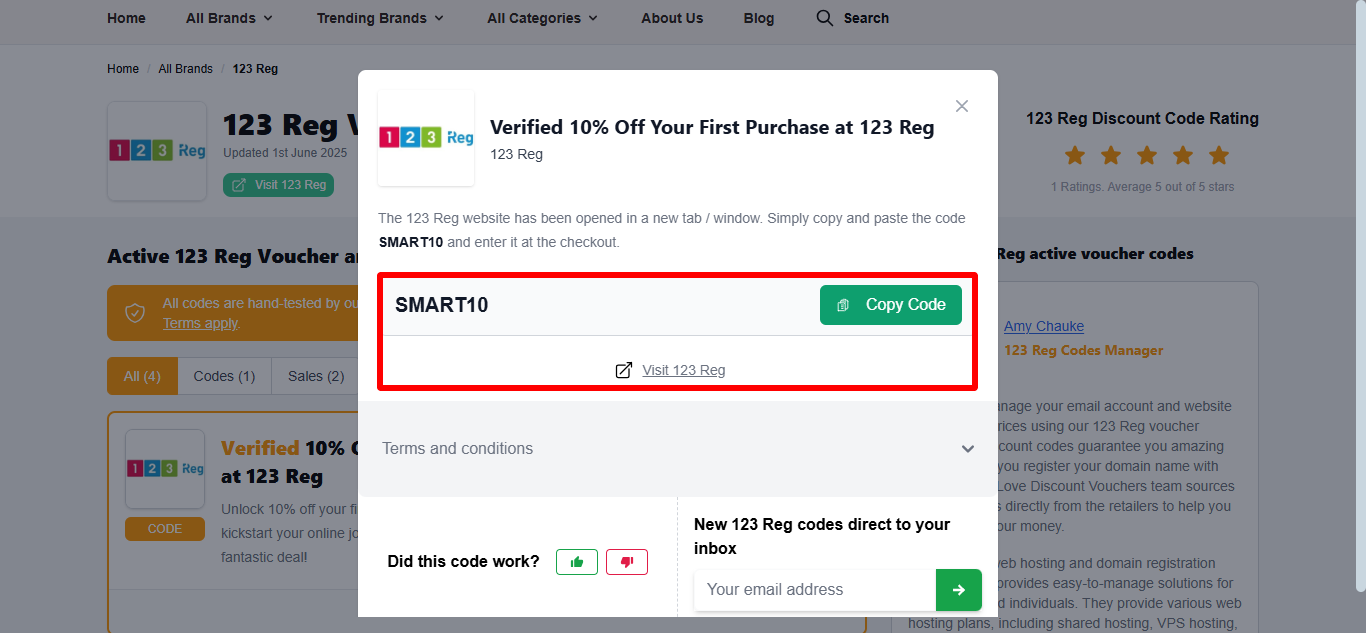Open the Amy Chauke author link
The height and width of the screenshot is (633, 1366).
coord(1043,326)
